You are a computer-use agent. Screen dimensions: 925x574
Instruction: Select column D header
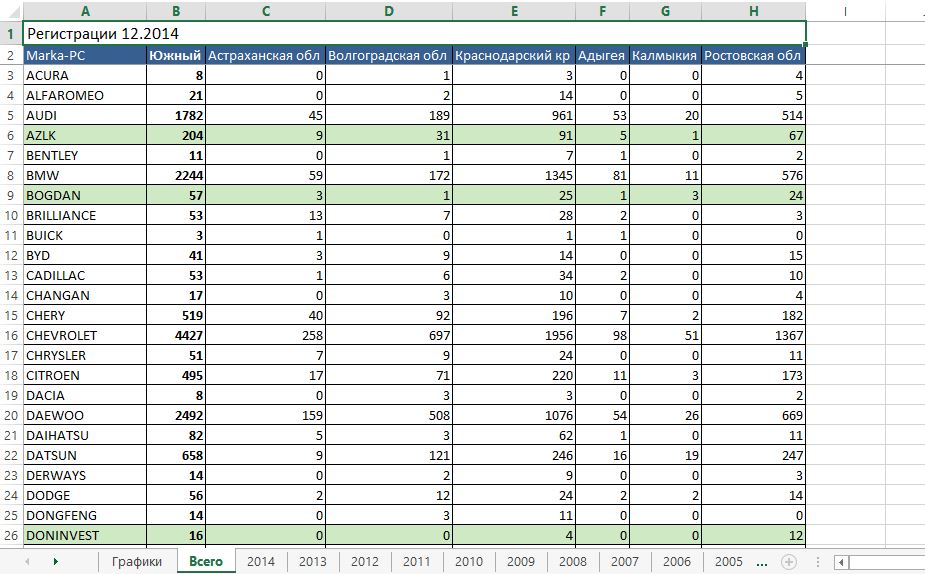coord(389,11)
